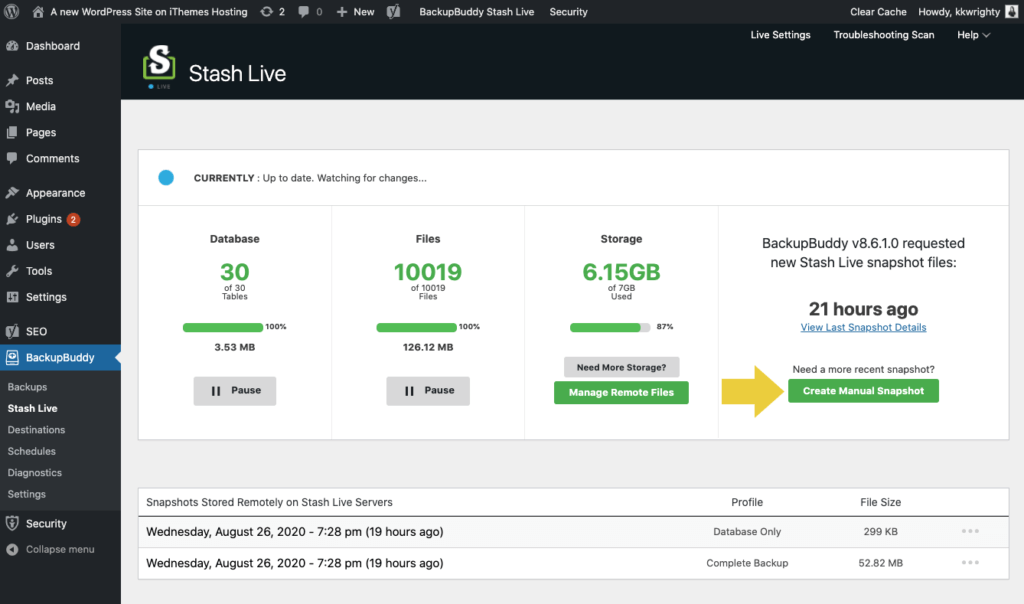Select the Stash Live submenu item

33,408
